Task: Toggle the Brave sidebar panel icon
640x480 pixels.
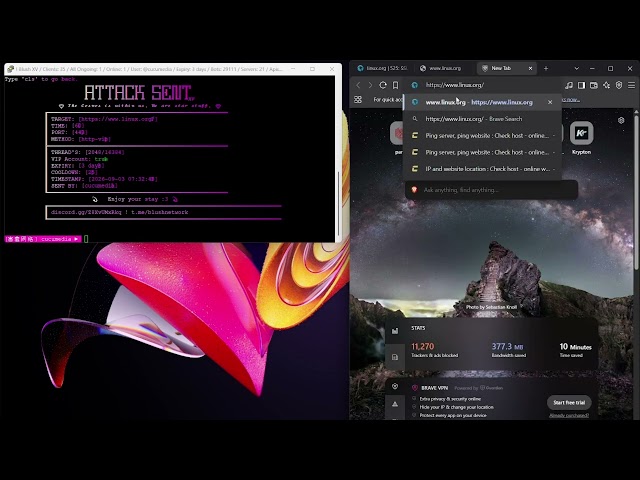Action: pyautogui.click(x=581, y=85)
